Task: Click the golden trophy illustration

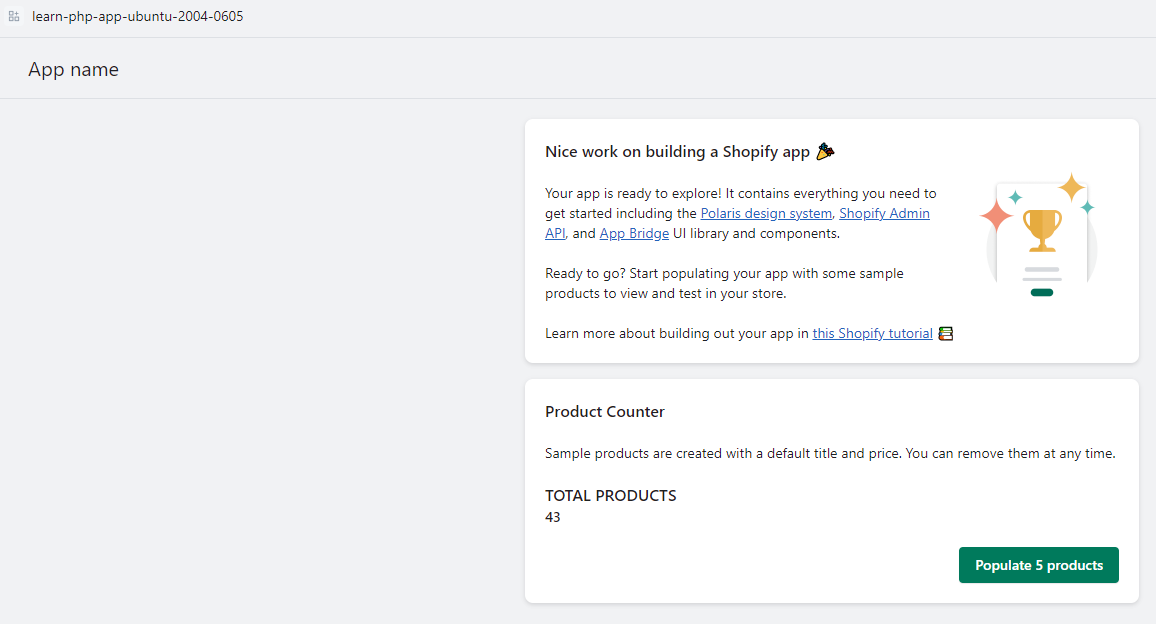Action: tap(1042, 230)
